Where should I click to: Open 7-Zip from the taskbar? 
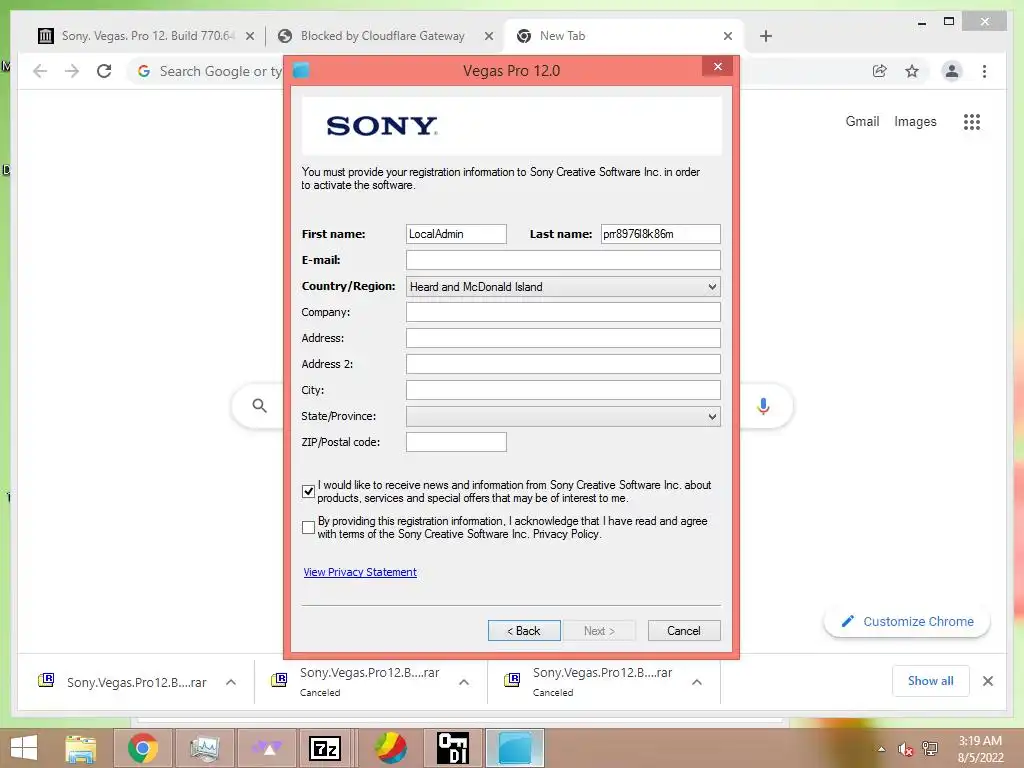click(x=325, y=748)
